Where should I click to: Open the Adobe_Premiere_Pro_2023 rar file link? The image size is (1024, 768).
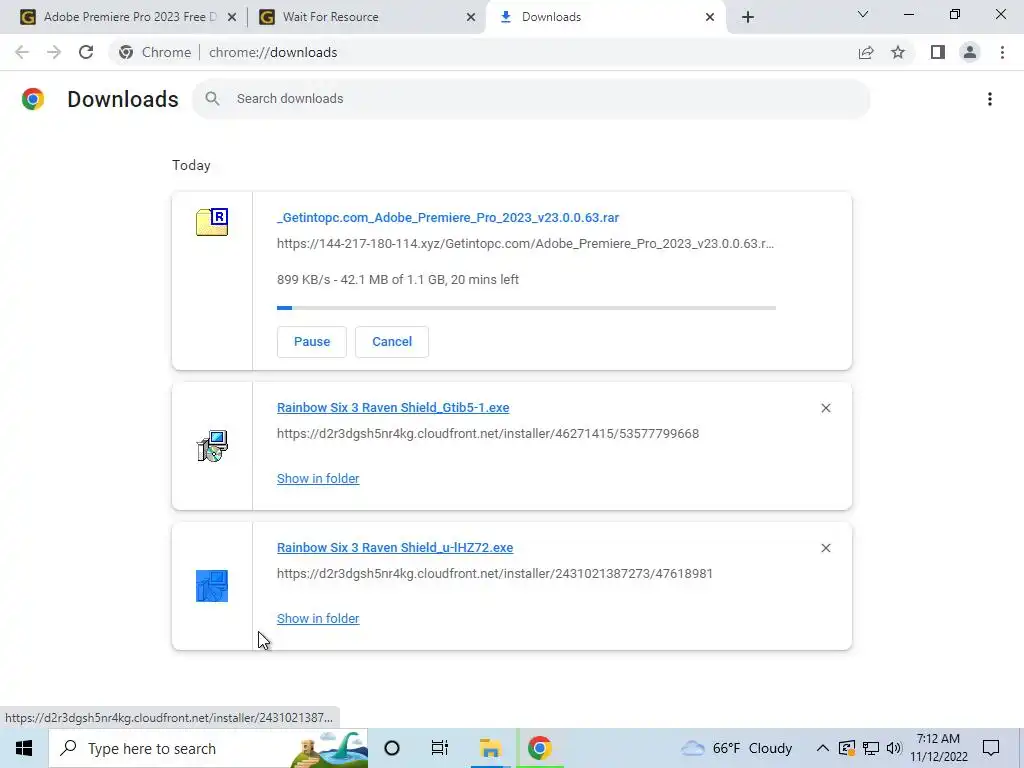pos(448,217)
